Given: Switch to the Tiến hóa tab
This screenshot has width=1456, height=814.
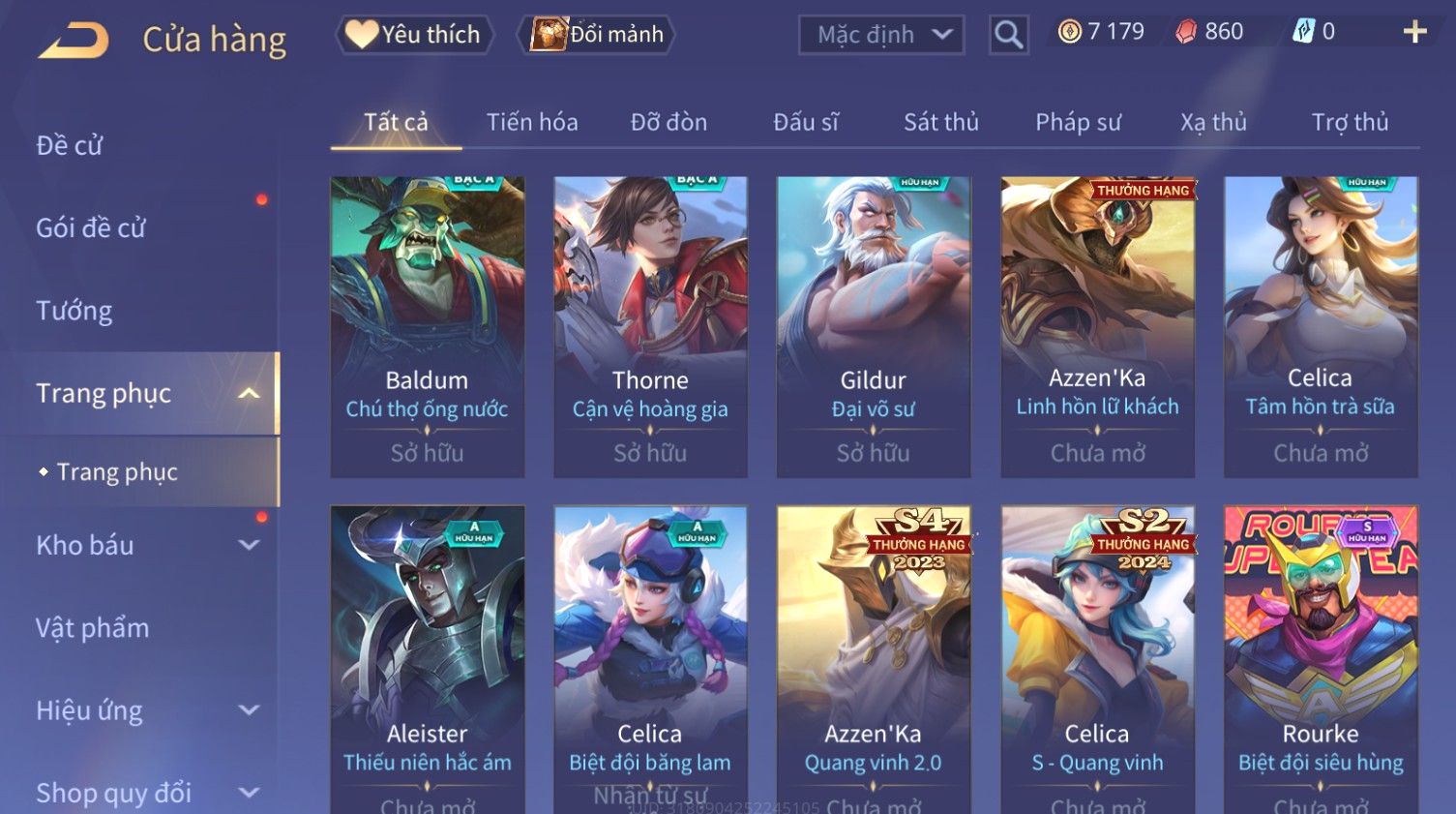Looking at the screenshot, I should point(532,122).
